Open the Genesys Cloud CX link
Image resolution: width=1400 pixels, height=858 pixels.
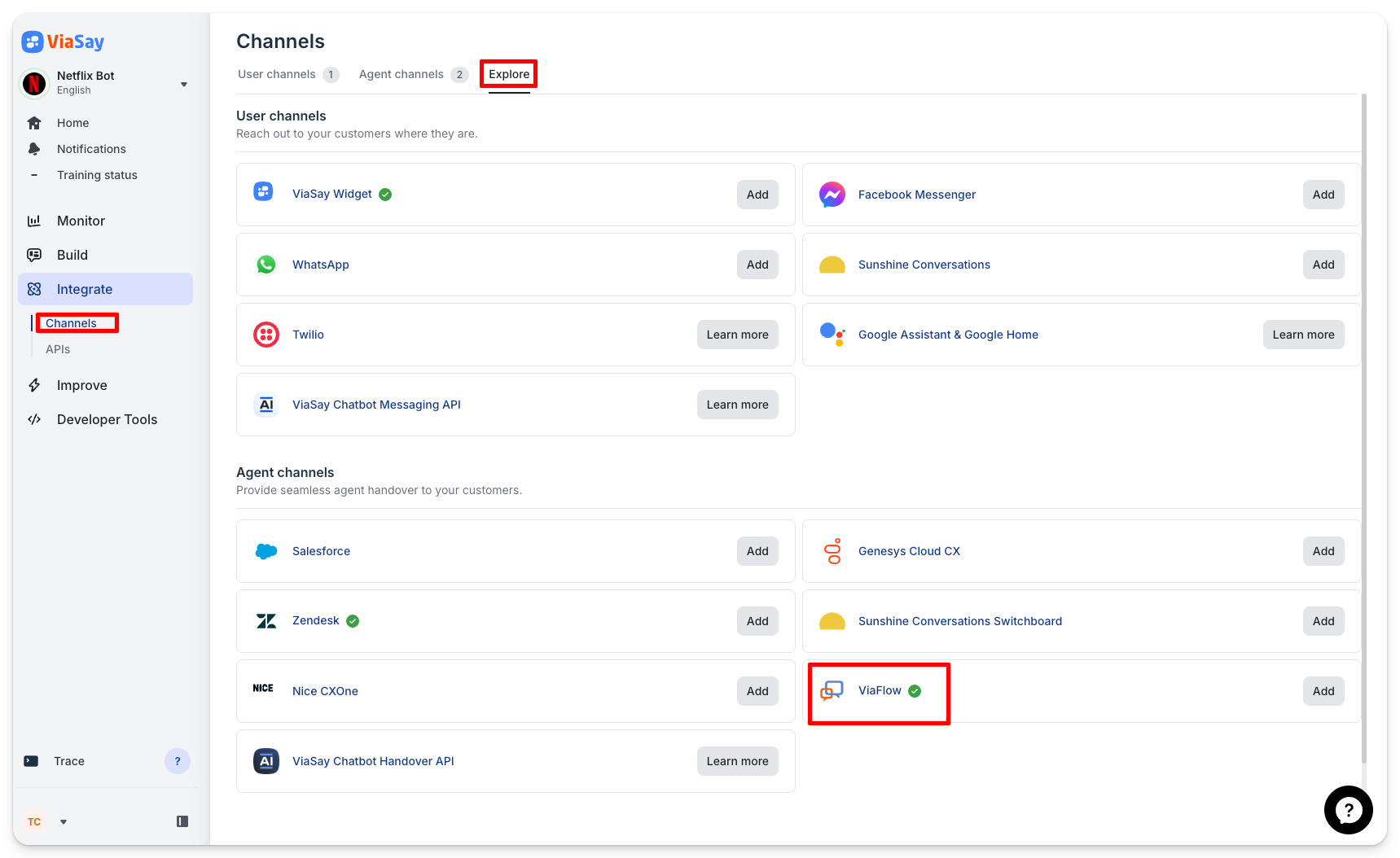click(909, 551)
